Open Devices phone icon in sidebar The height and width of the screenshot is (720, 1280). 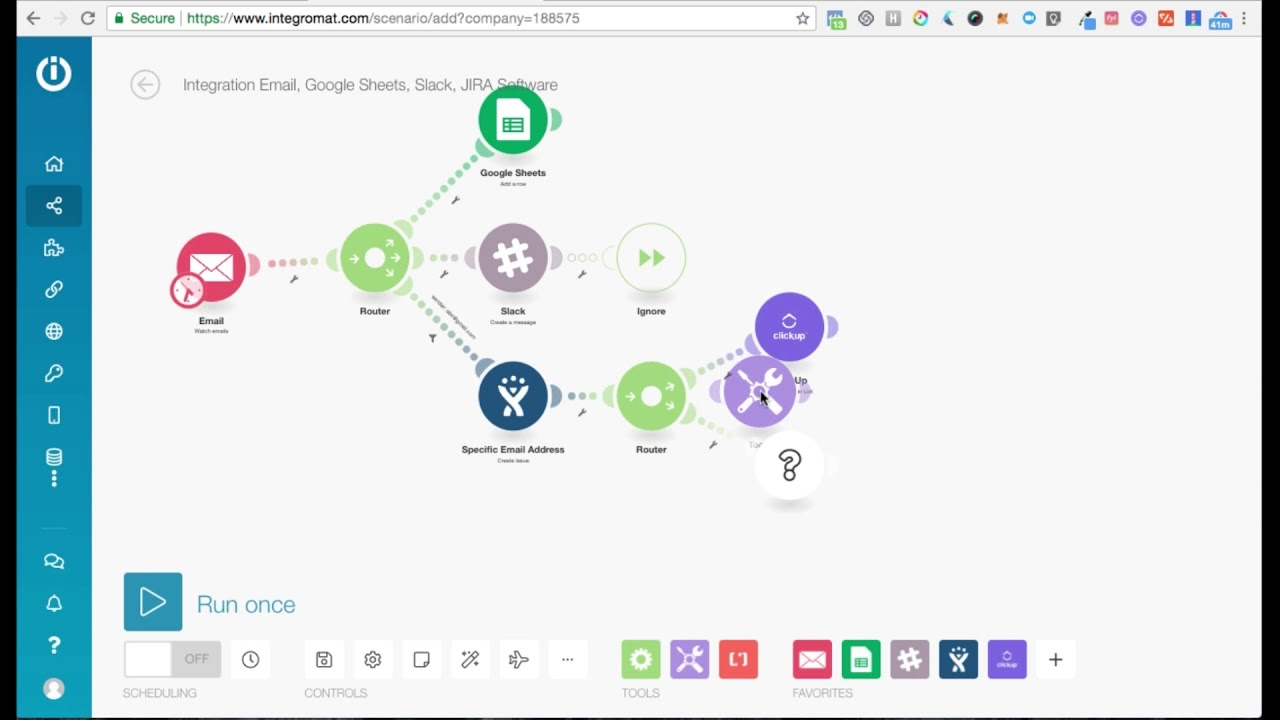click(x=54, y=415)
